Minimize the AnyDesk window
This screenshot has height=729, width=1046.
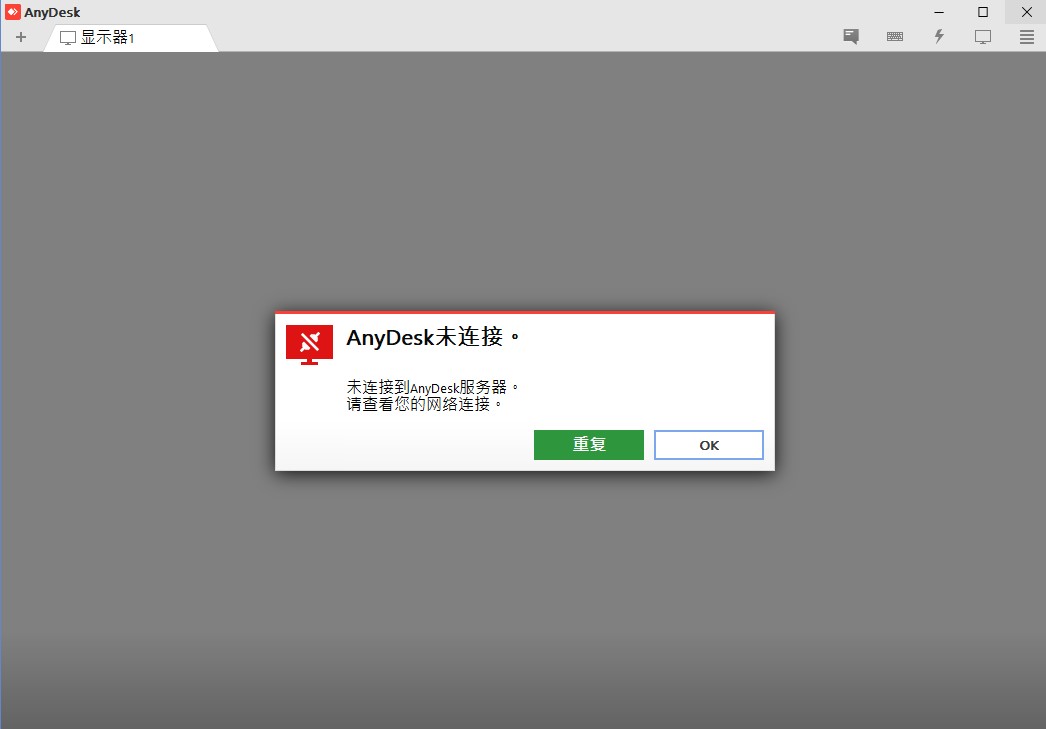pyautogui.click(x=939, y=12)
